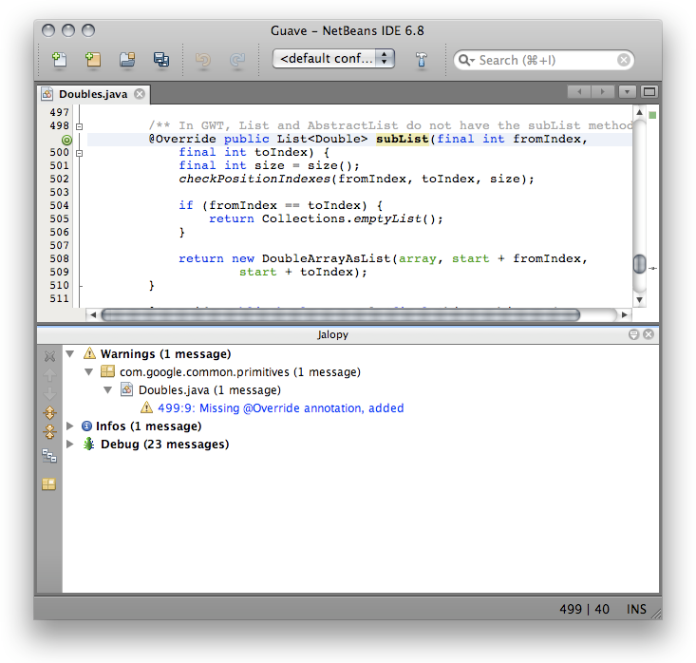
Task: Open the default configuration dropdown
Action: [333, 59]
